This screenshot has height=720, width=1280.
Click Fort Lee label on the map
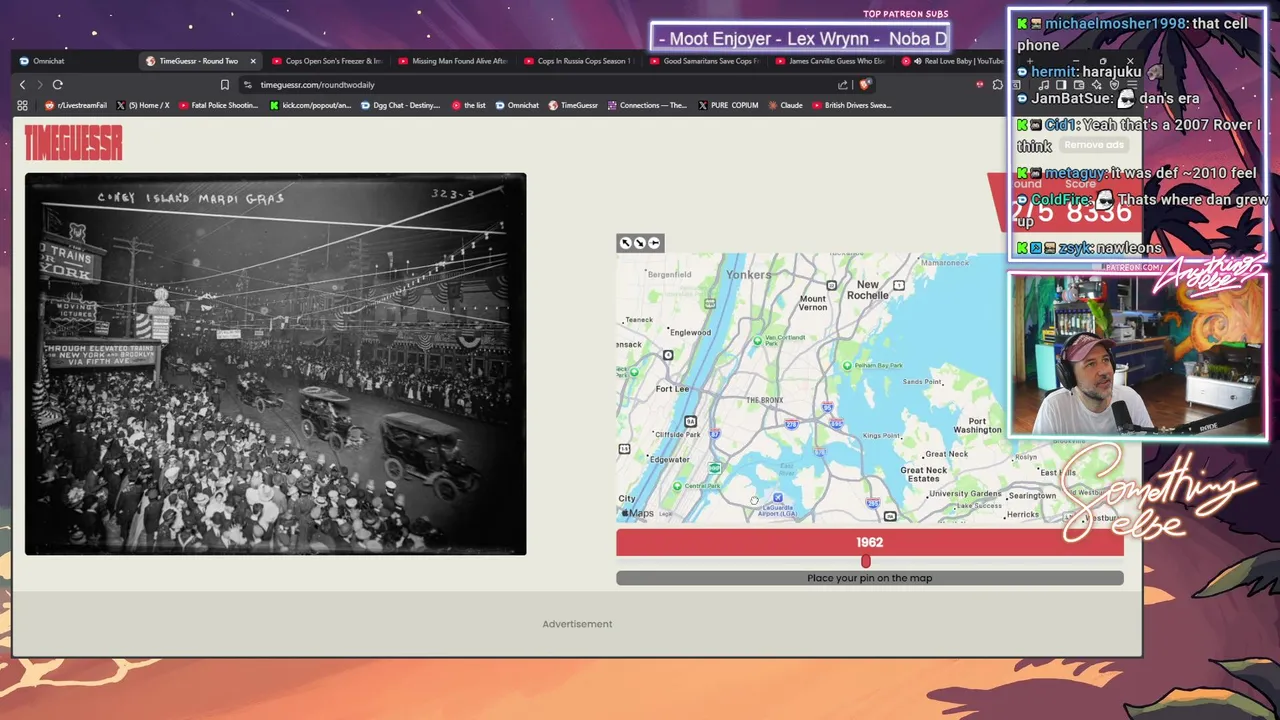point(672,389)
